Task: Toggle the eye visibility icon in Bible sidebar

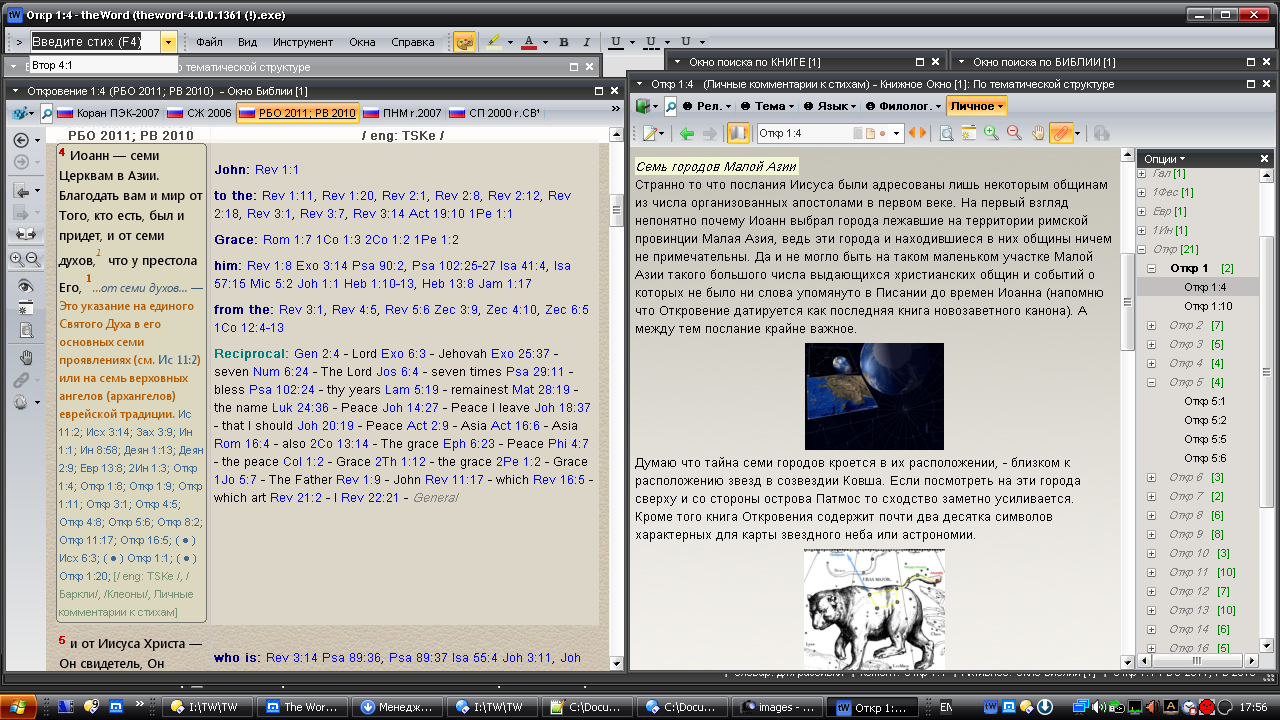Action: [25, 286]
